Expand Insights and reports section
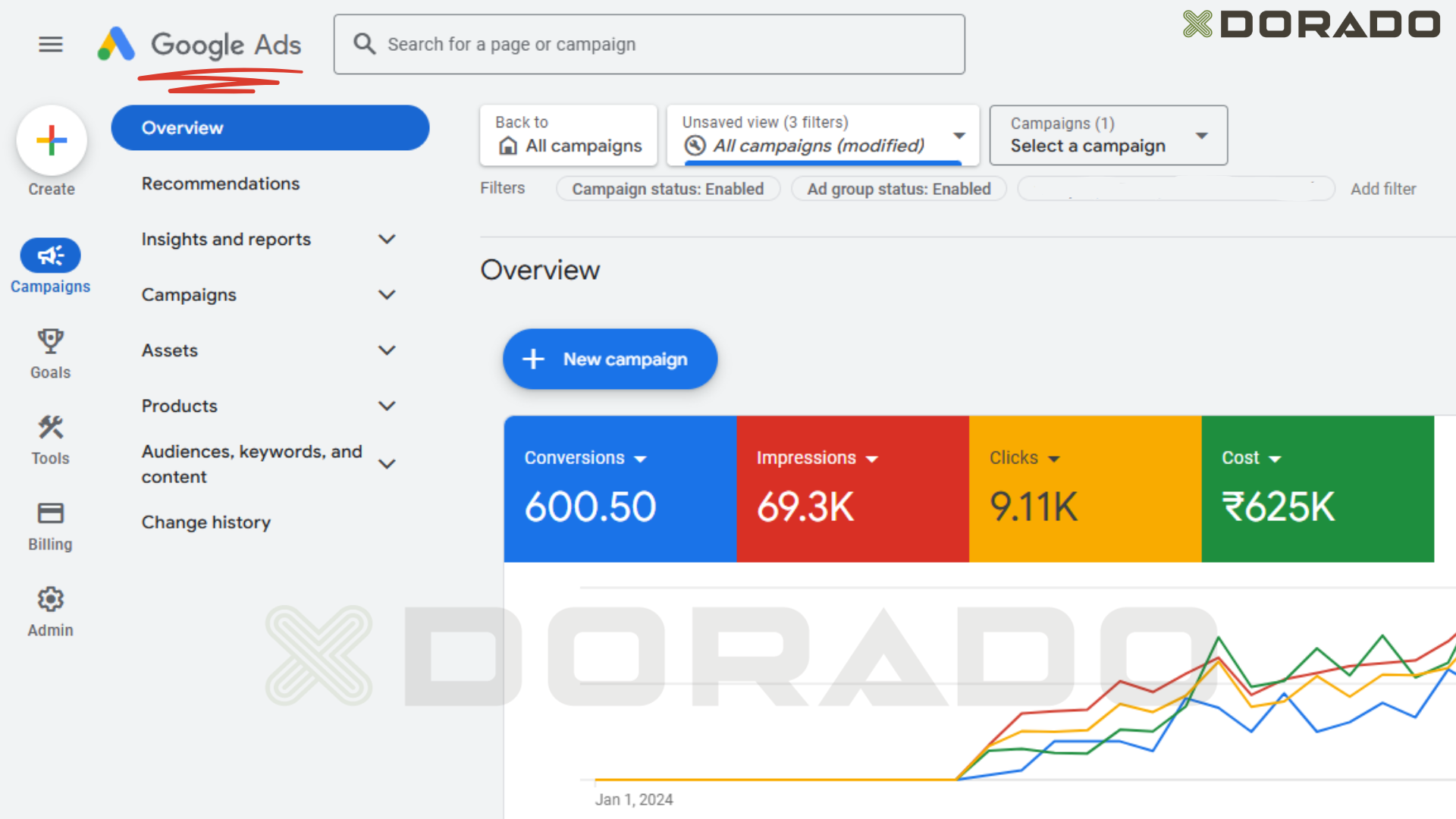 (x=388, y=239)
